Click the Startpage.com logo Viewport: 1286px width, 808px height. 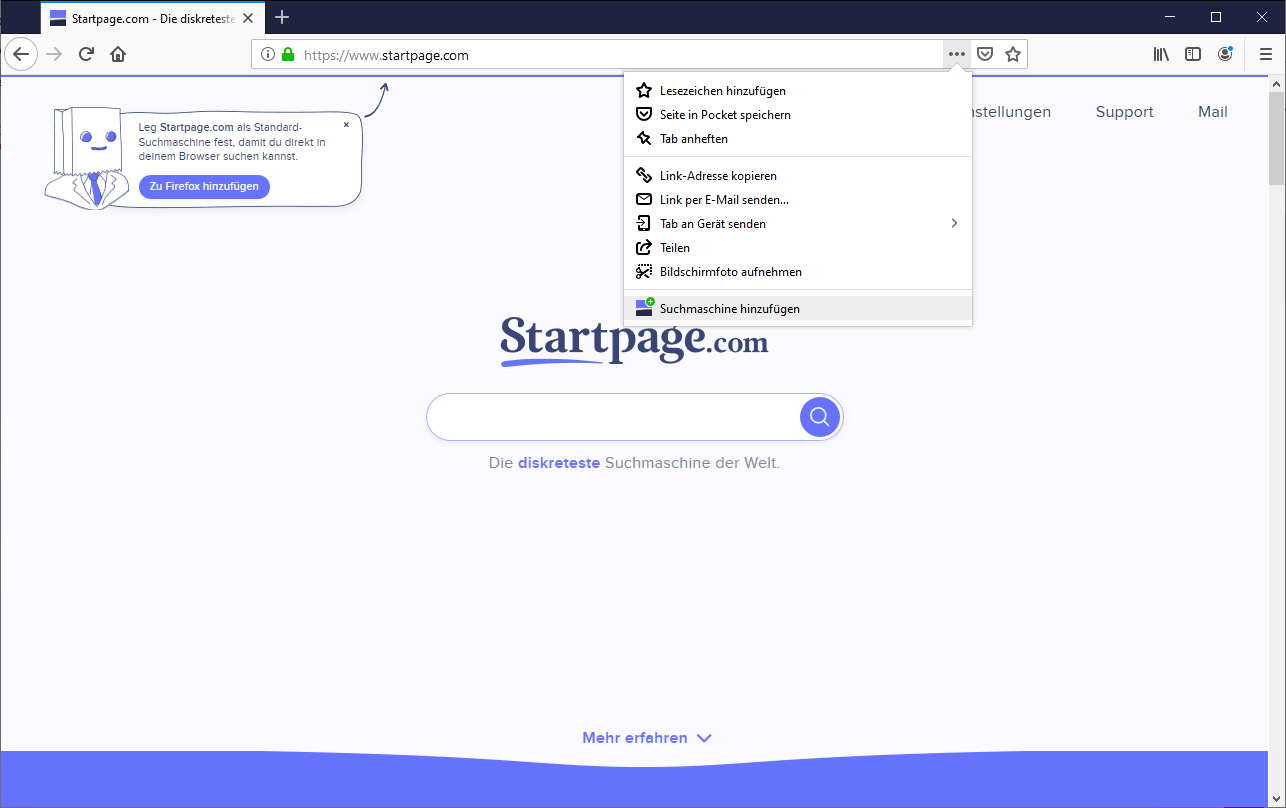[634, 341]
